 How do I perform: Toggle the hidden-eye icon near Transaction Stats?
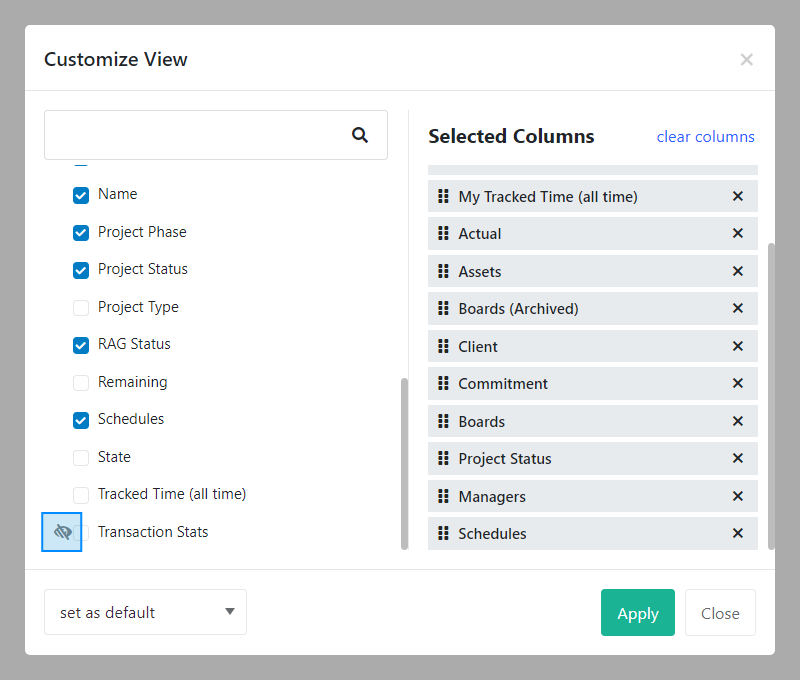pyautogui.click(x=61, y=531)
